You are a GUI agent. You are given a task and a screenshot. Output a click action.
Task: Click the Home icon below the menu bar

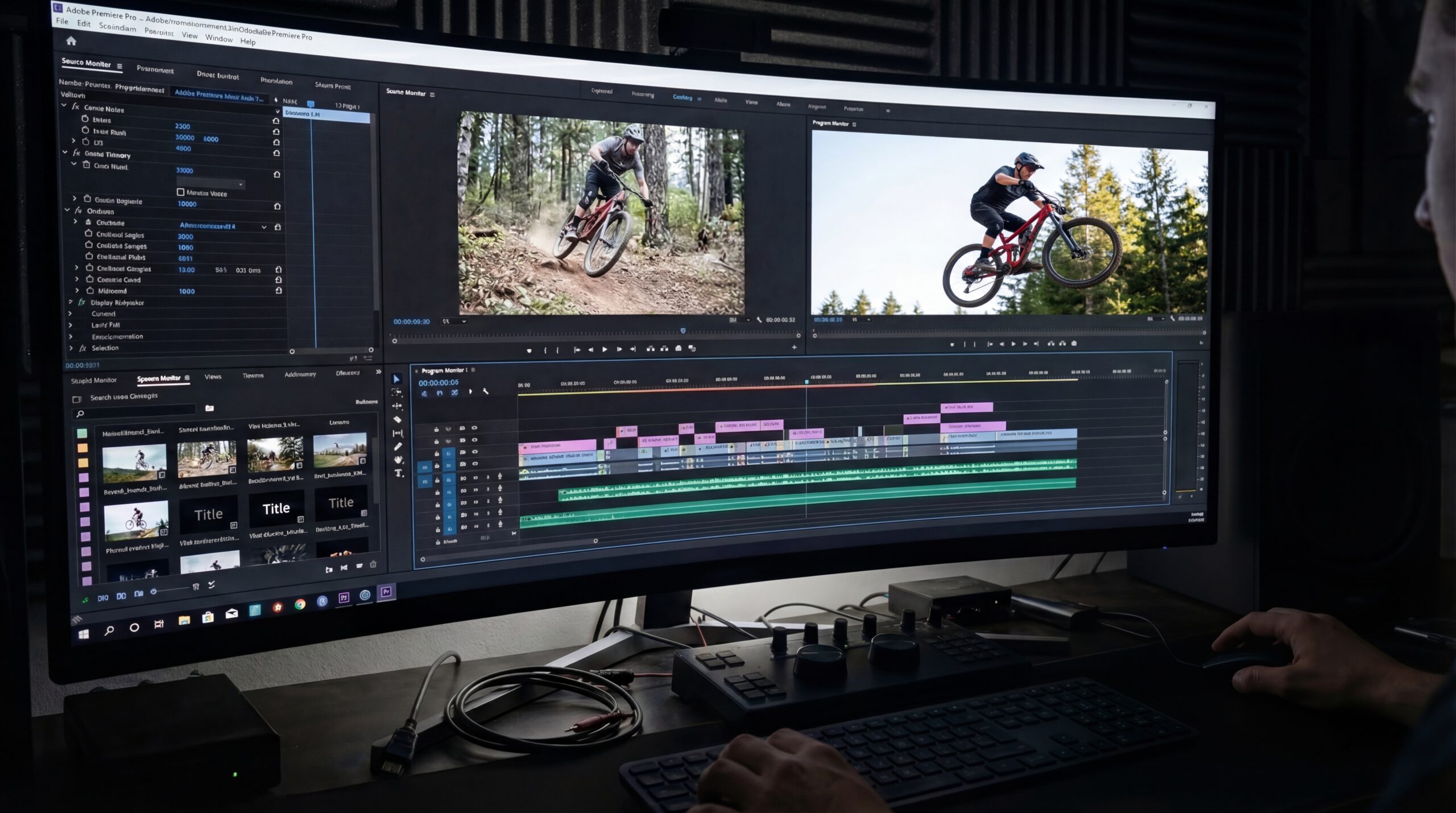click(x=71, y=40)
